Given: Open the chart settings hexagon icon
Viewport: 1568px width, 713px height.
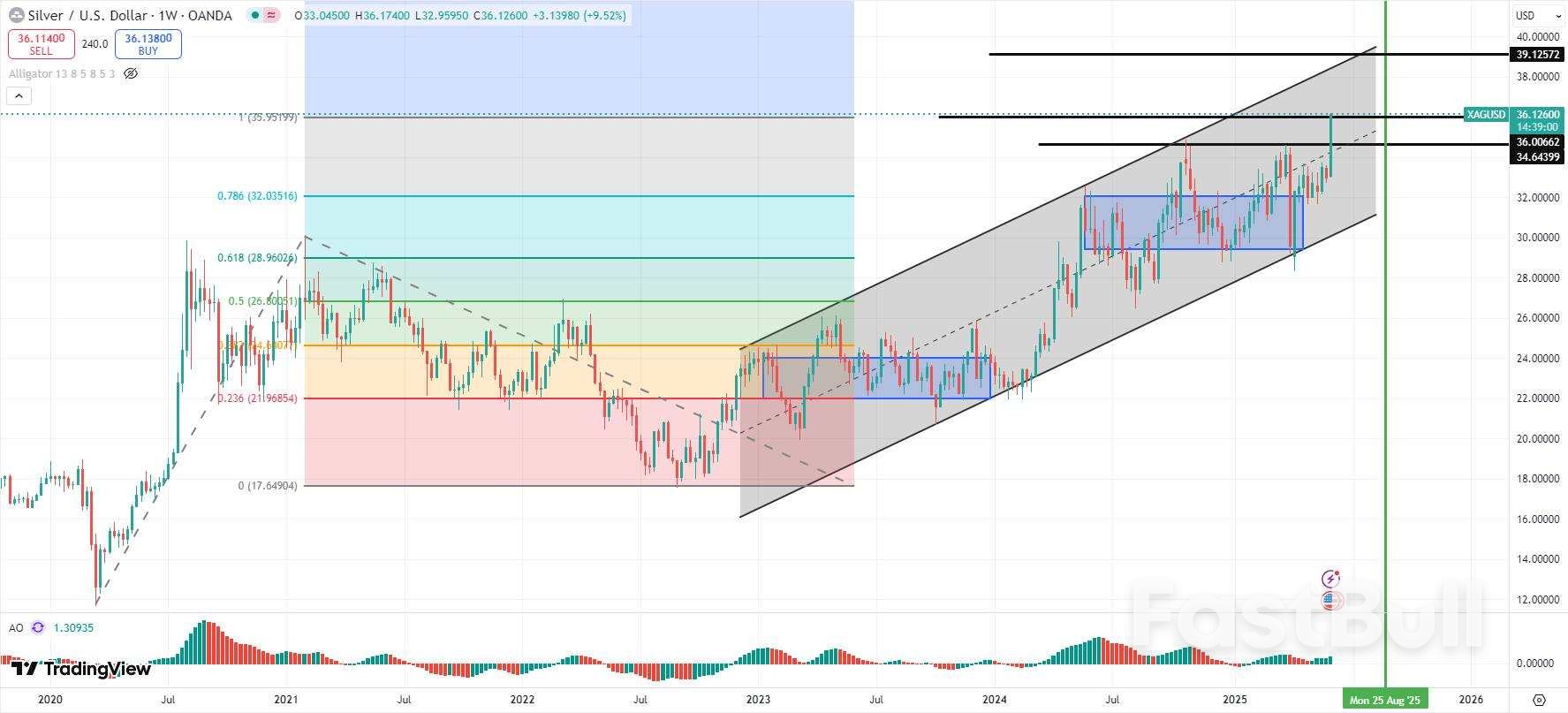Looking at the screenshot, I should tap(1539, 700).
